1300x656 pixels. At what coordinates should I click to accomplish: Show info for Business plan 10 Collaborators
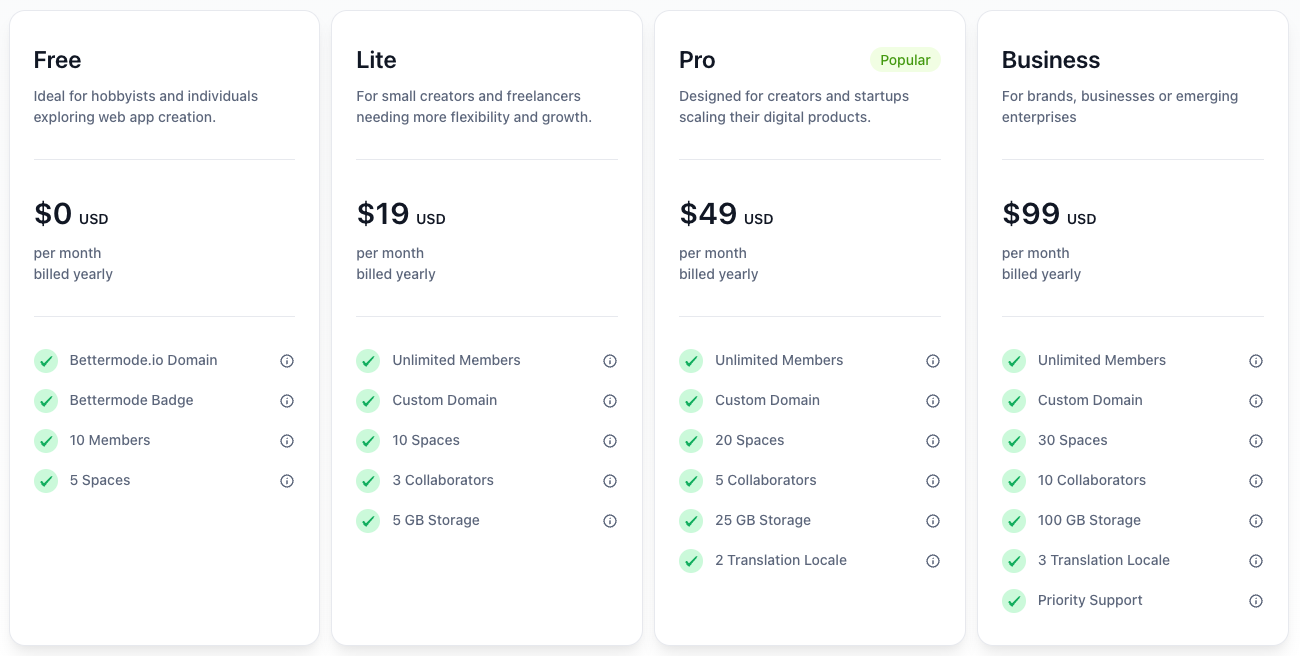[x=1256, y=481]
